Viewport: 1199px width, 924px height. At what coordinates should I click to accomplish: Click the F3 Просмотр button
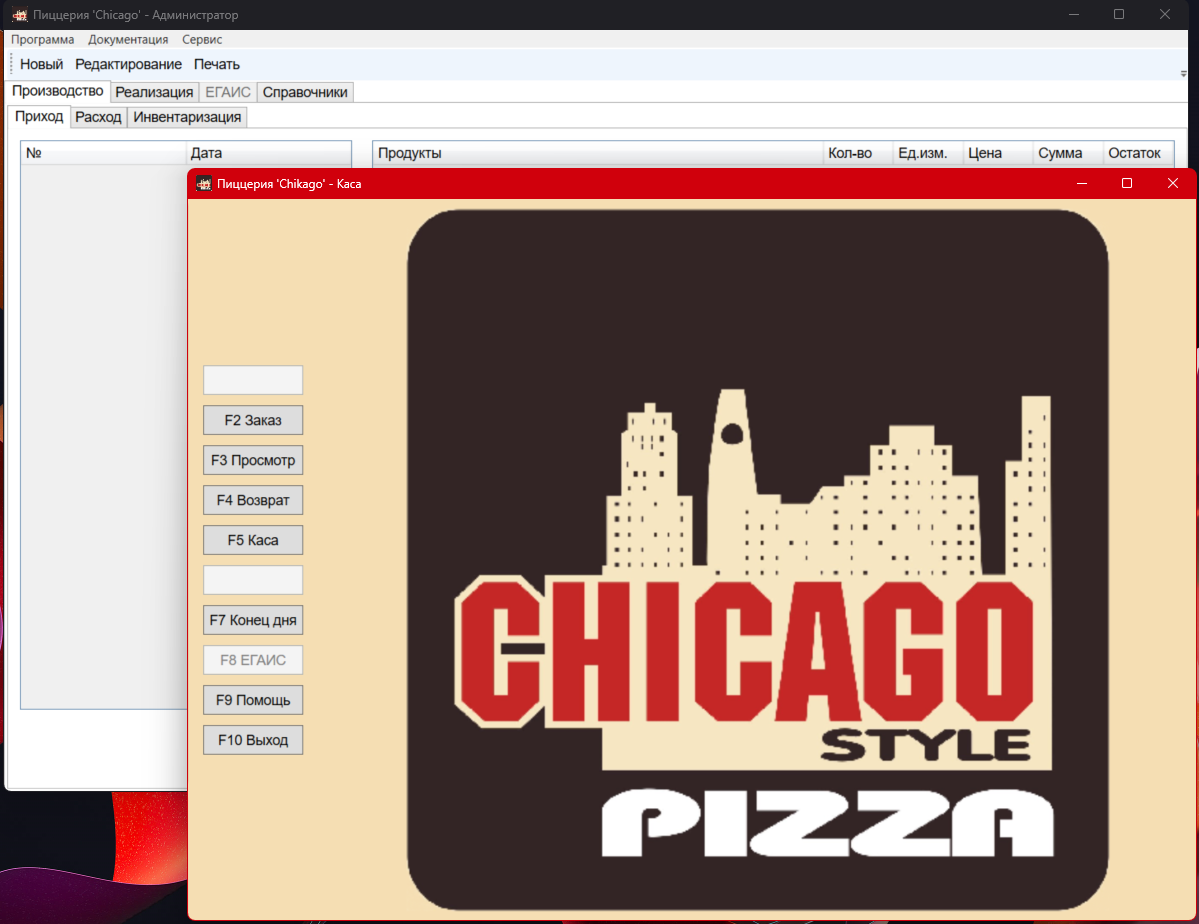pos(253,460)
